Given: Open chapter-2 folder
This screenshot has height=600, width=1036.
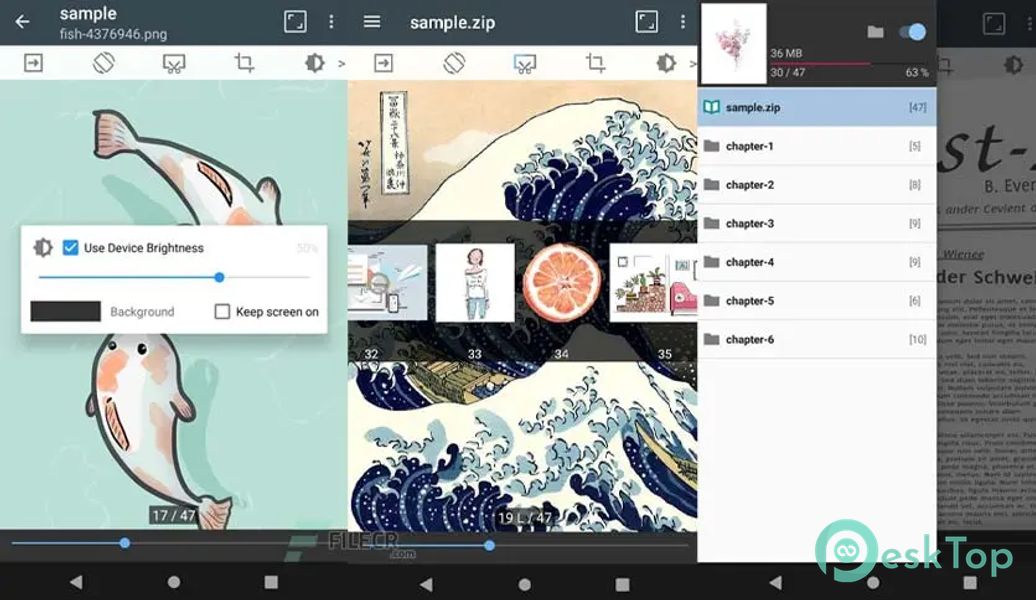Looking at the screenshot, I should coord(817,185).
